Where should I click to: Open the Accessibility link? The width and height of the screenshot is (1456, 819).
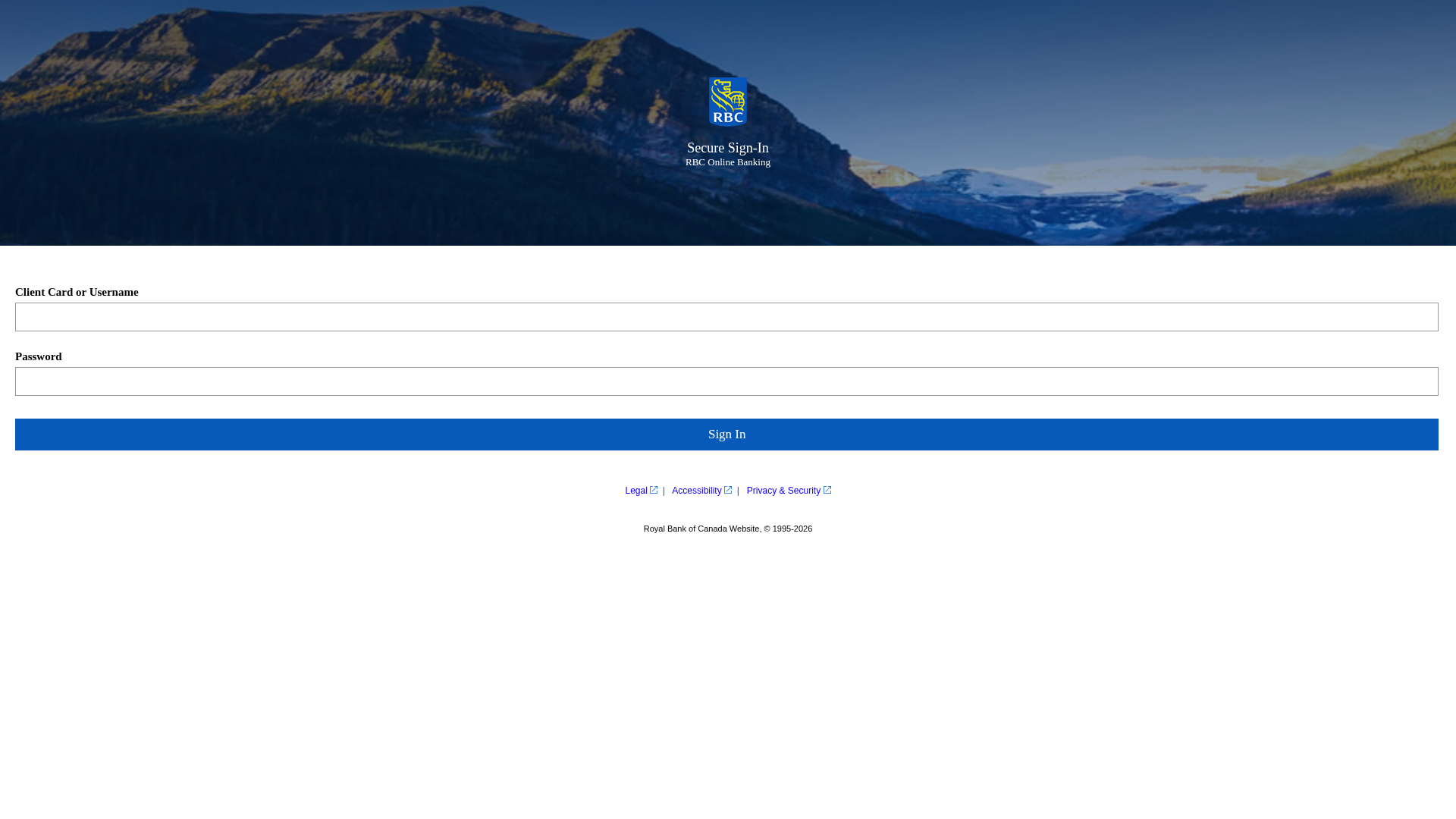[x=696, y=491]
